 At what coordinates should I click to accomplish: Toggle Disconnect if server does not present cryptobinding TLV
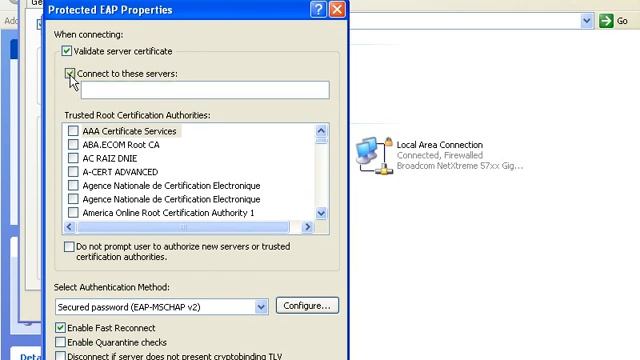tap(60, 356)
